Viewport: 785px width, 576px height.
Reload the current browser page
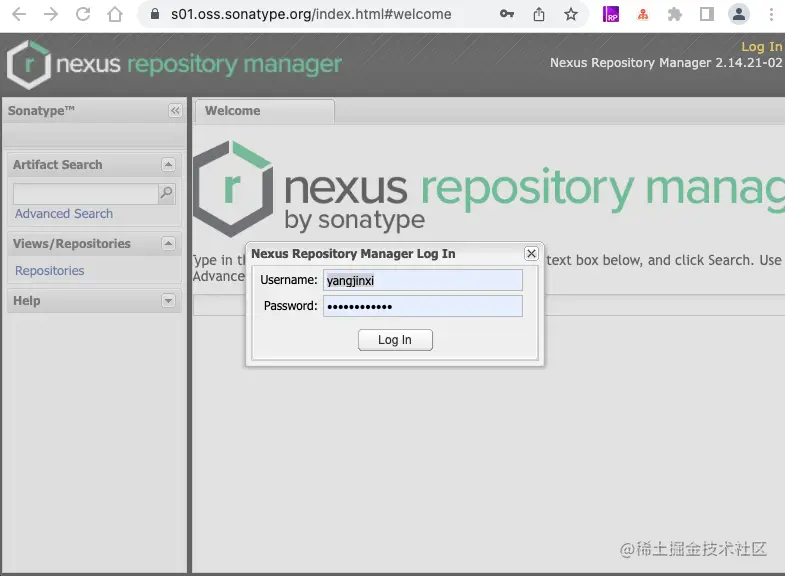(x=83, y=14)
